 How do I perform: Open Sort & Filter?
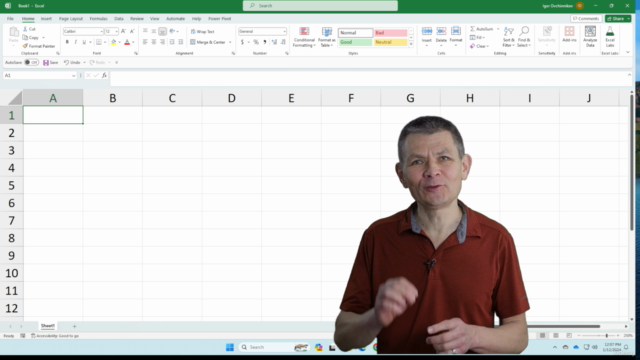(509, 37)
